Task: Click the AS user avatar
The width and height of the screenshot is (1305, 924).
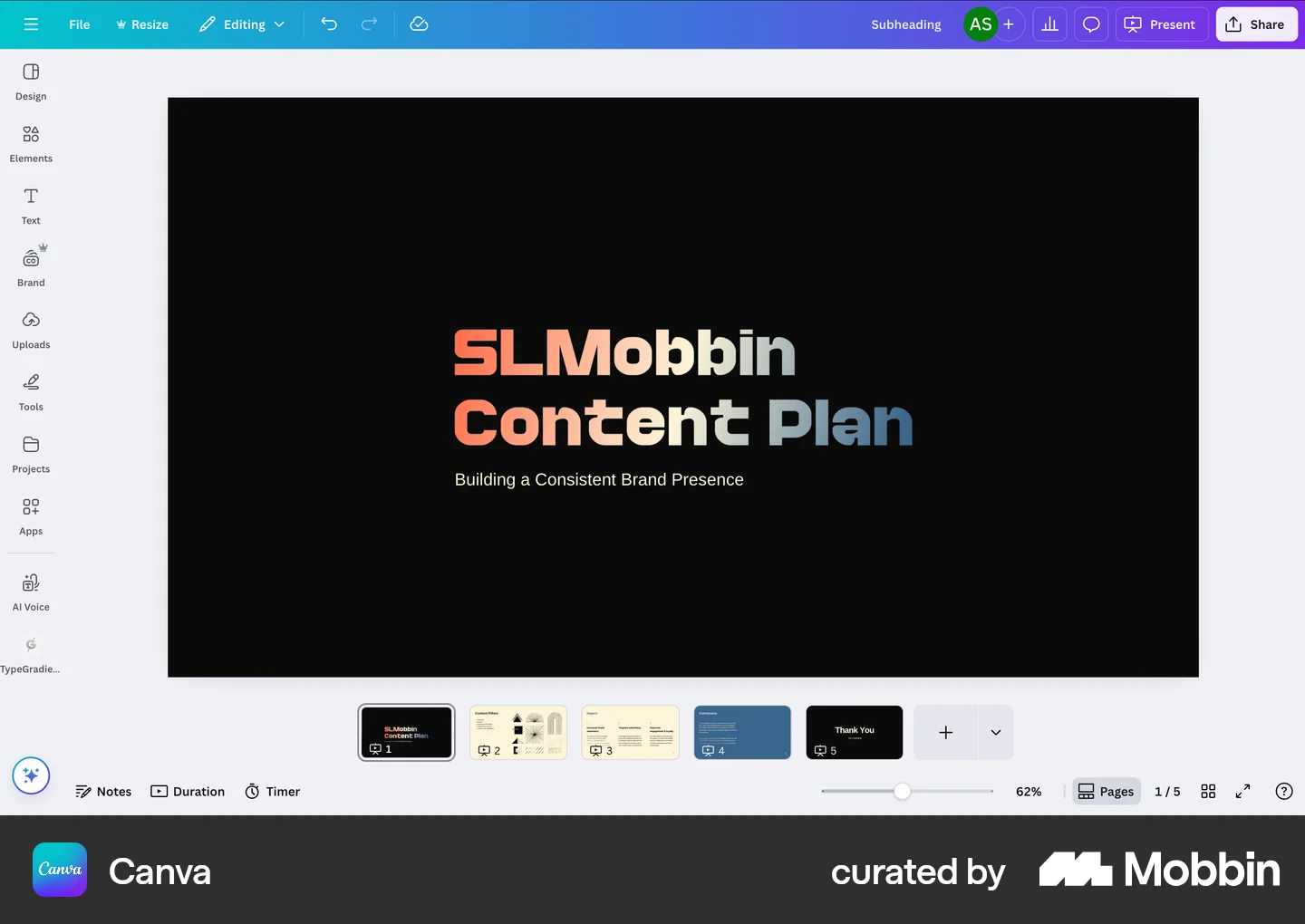Action: coord(981,24)
